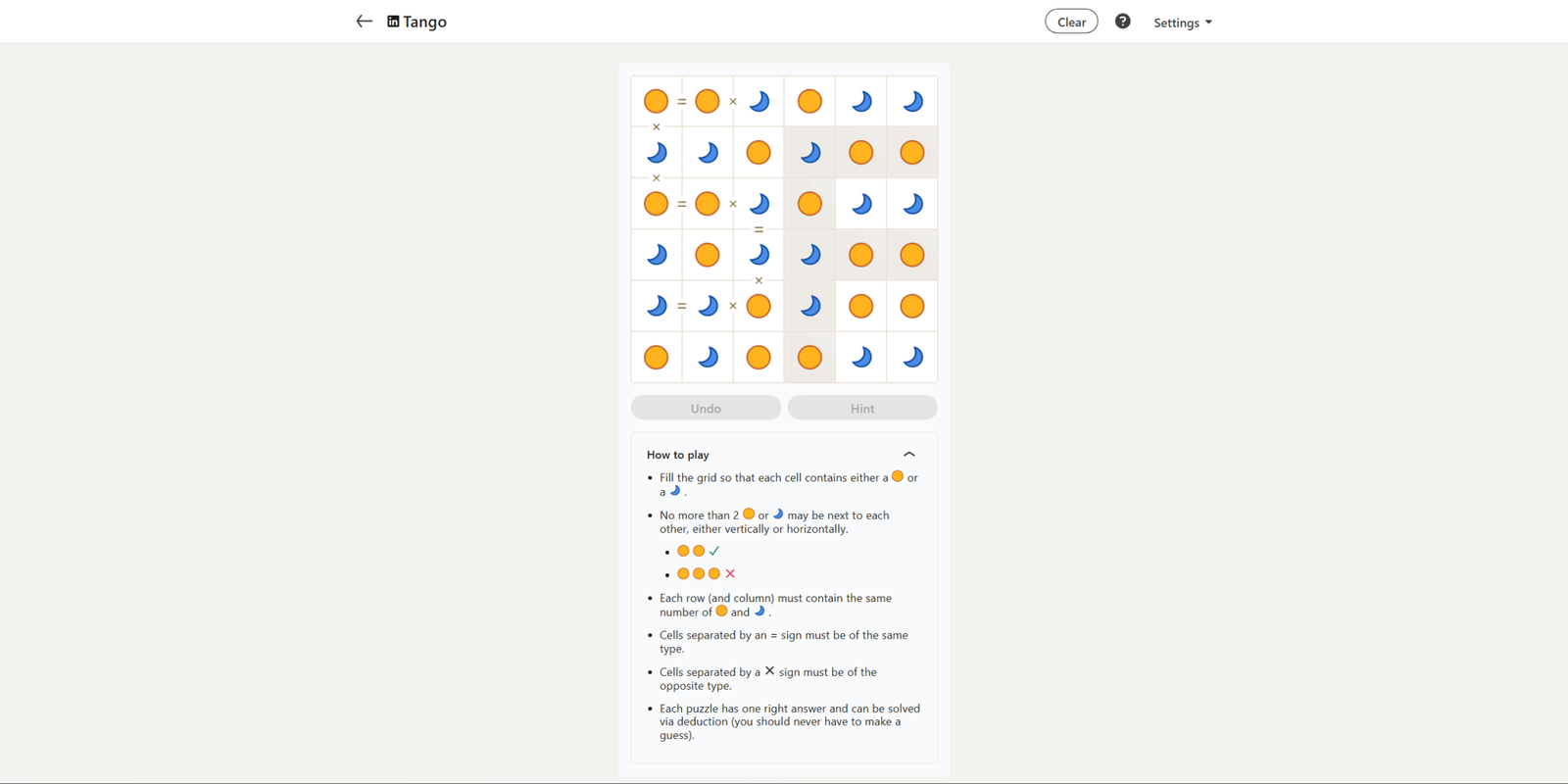Click the sun in the top-left grid cell
This screenshot has height=784, width=1568.
[x=657, y=101]
